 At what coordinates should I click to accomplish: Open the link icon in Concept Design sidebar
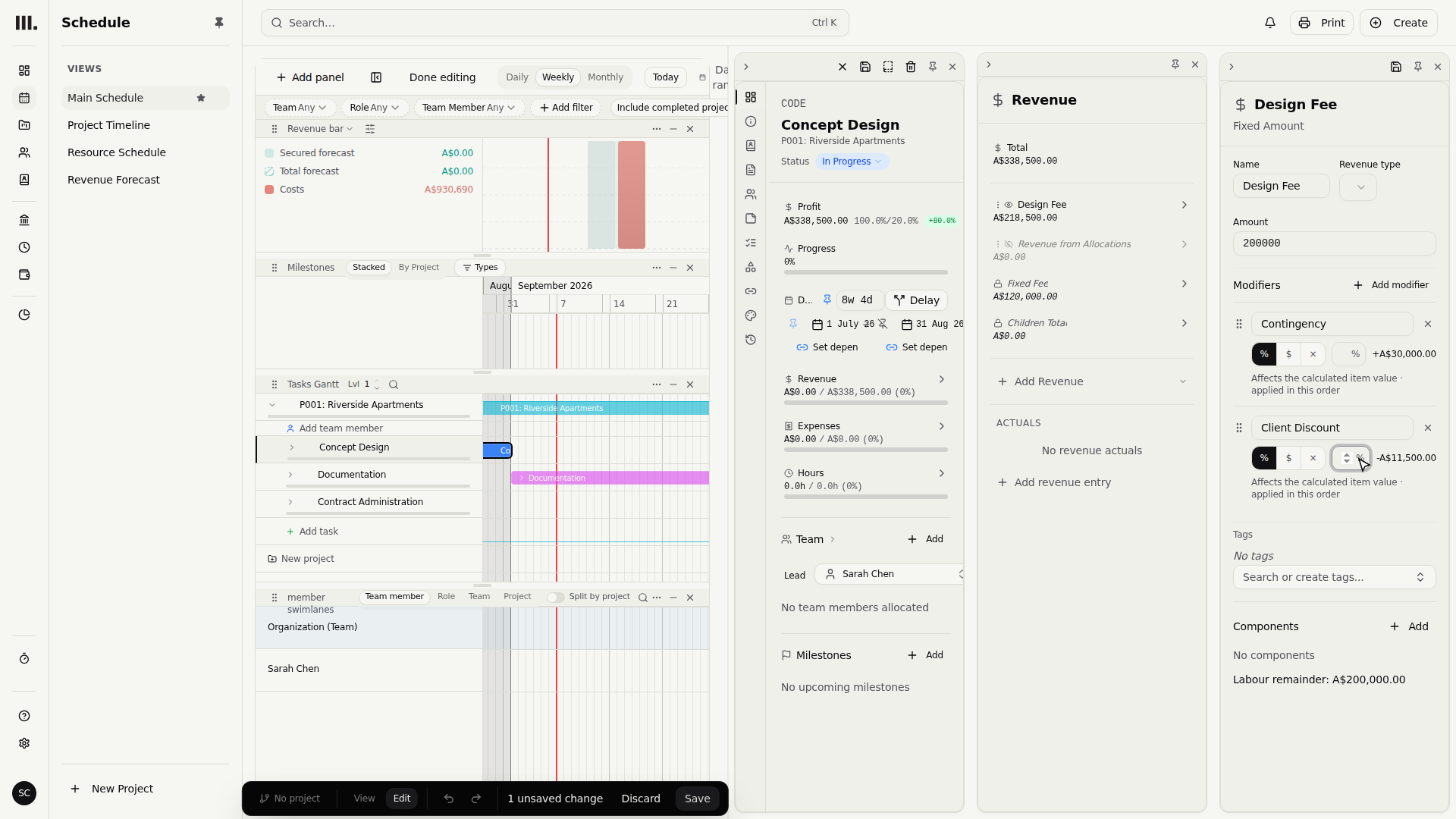click(x=751, y=291)
